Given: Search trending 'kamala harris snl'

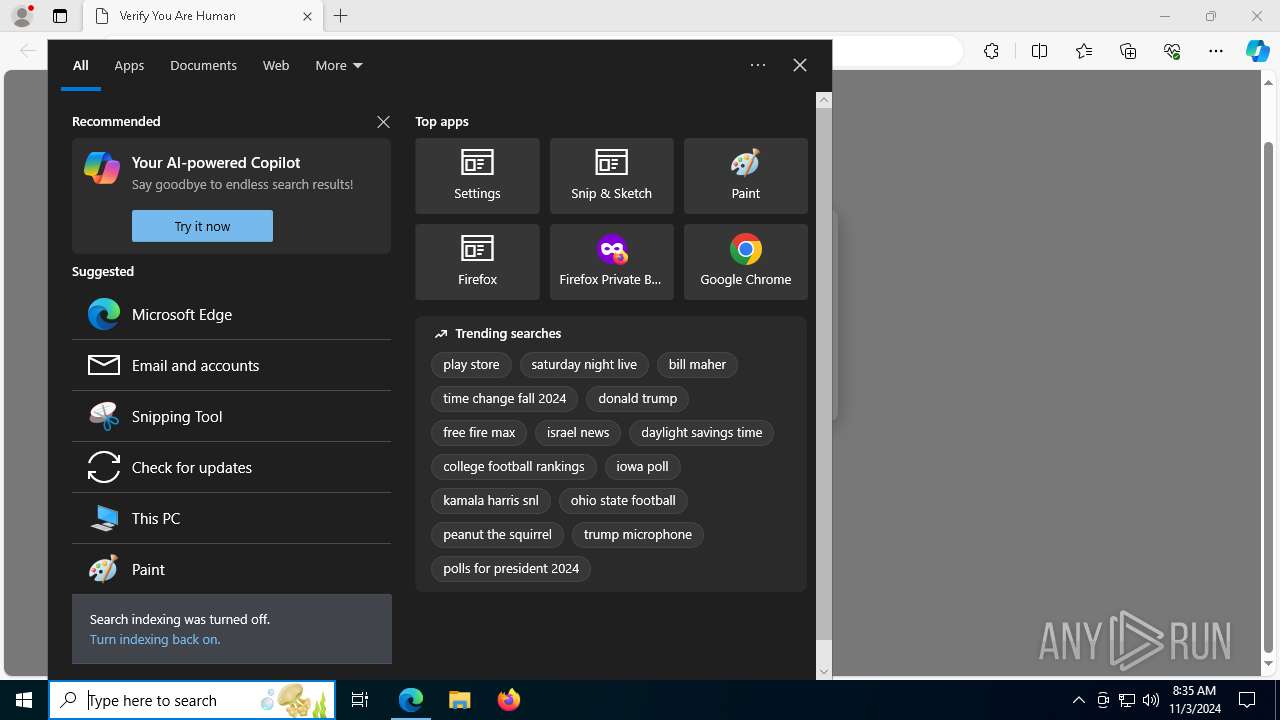Looking at the screenshot, I should click(x=491, y=501).
